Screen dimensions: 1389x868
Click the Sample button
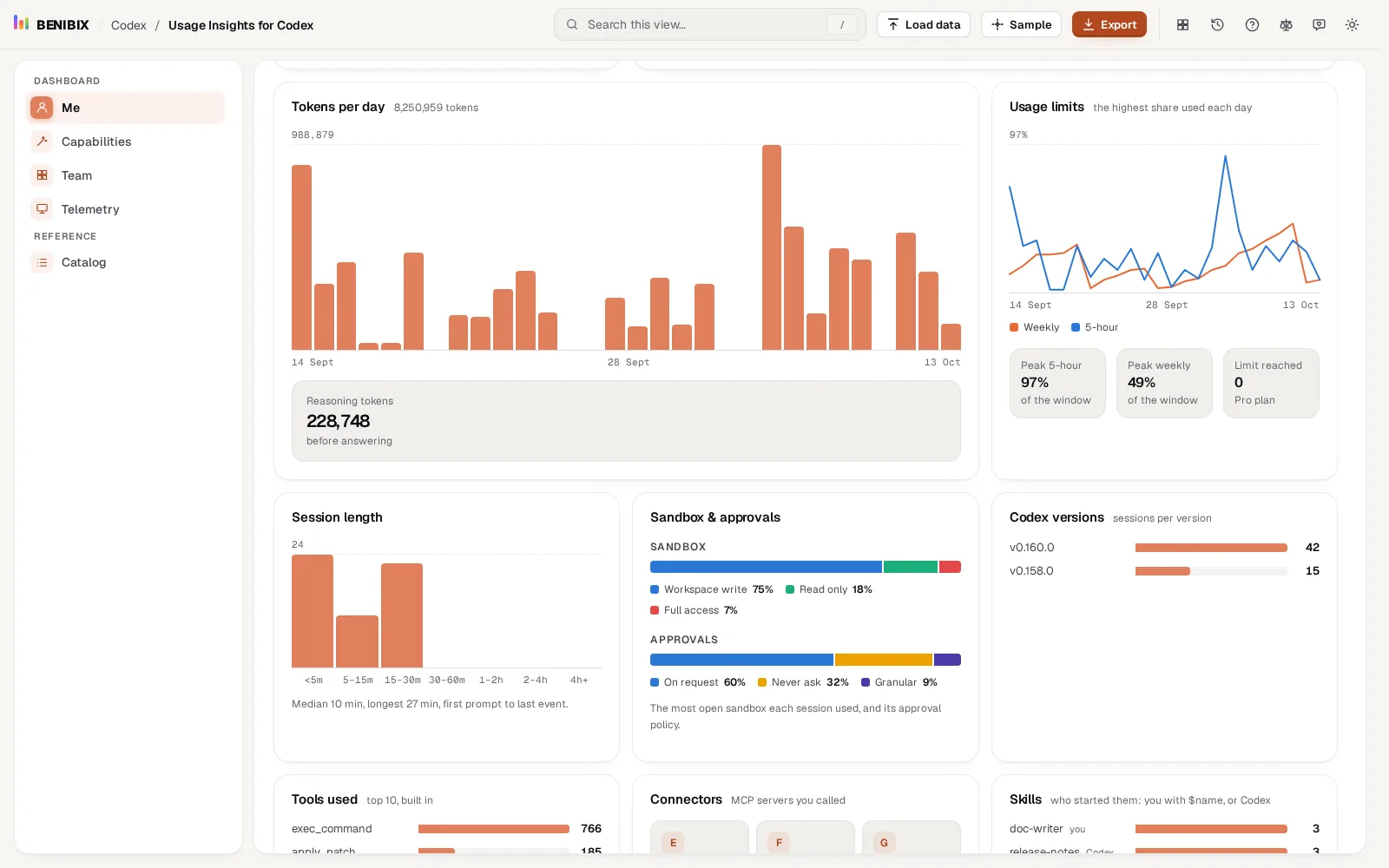pos(1021,24)
